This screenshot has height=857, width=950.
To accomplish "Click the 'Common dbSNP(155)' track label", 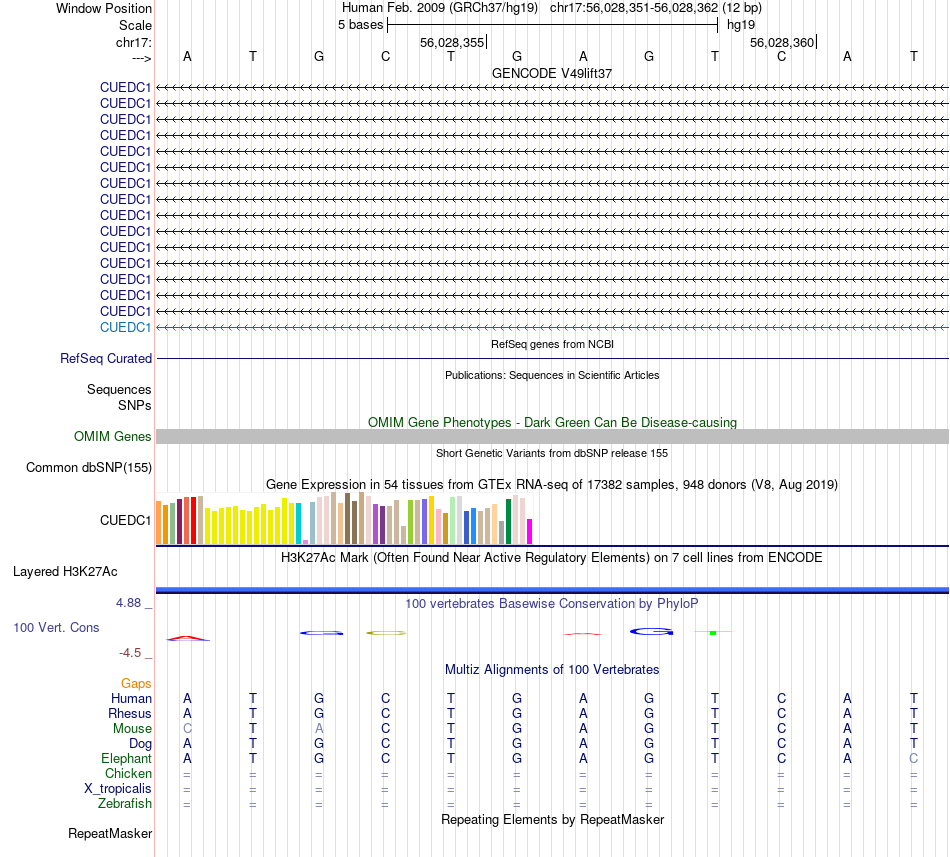I will [89, 468].
